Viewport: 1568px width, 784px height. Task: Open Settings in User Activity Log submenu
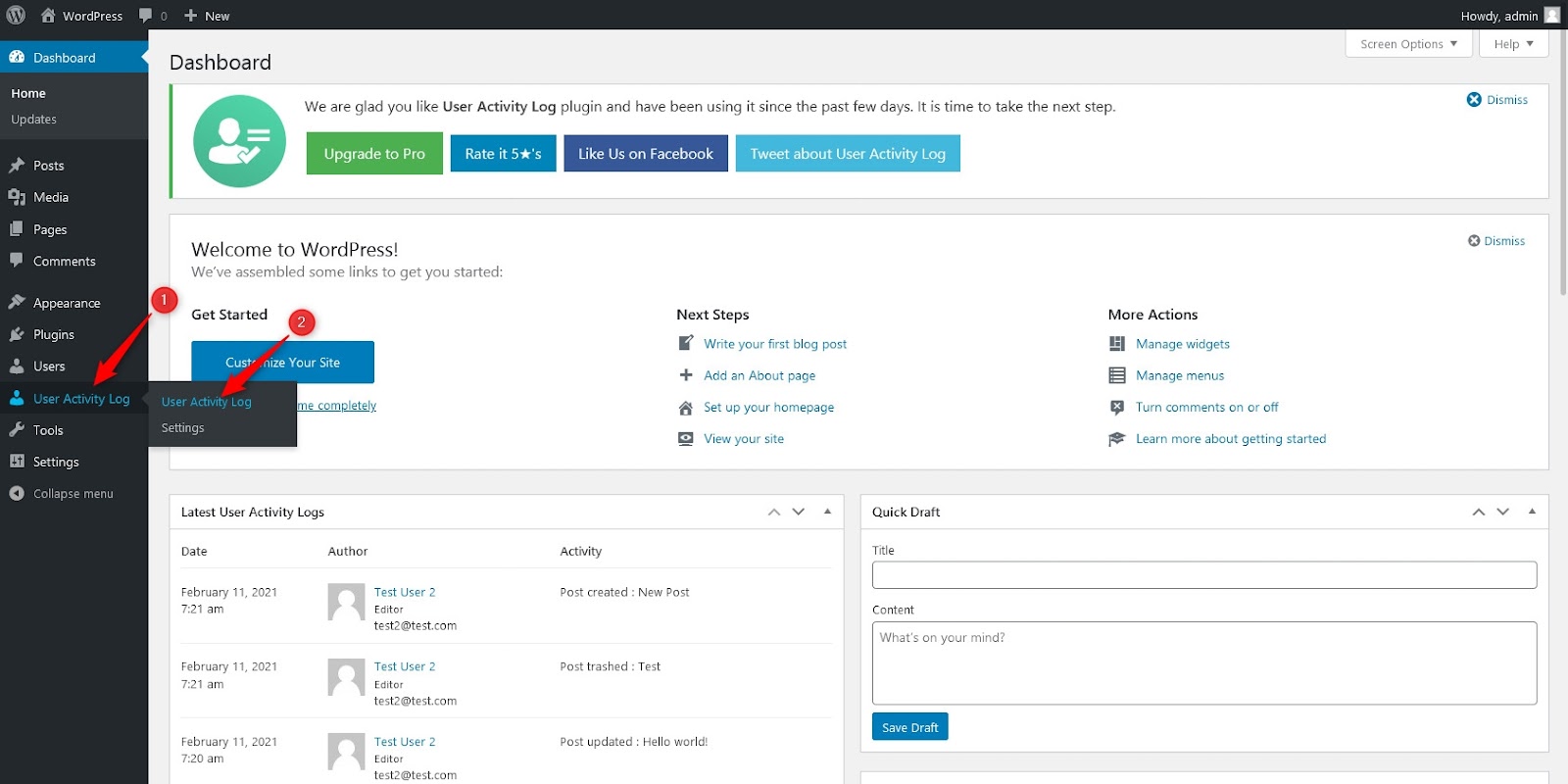click(182, 427)
